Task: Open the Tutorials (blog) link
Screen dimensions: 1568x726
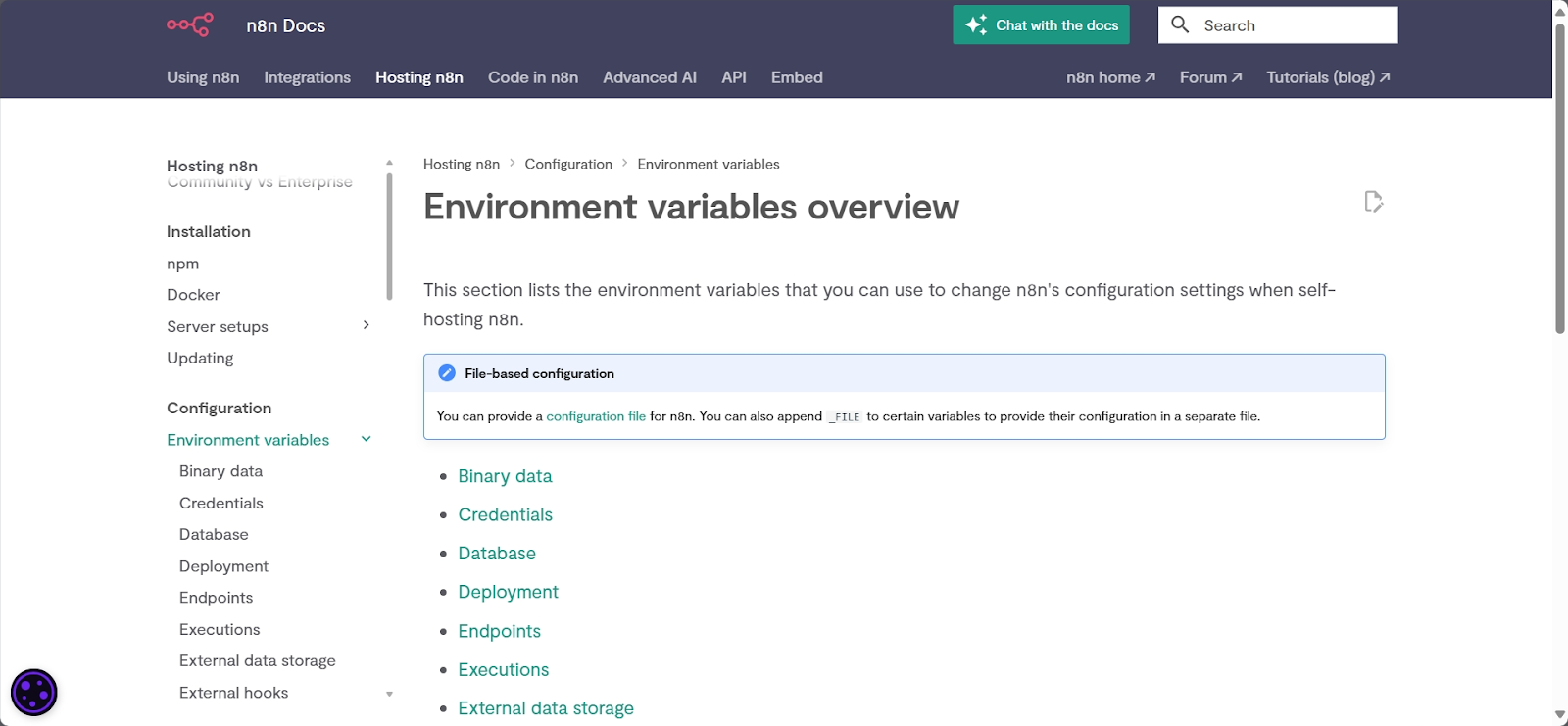Action: point(1328,77)
